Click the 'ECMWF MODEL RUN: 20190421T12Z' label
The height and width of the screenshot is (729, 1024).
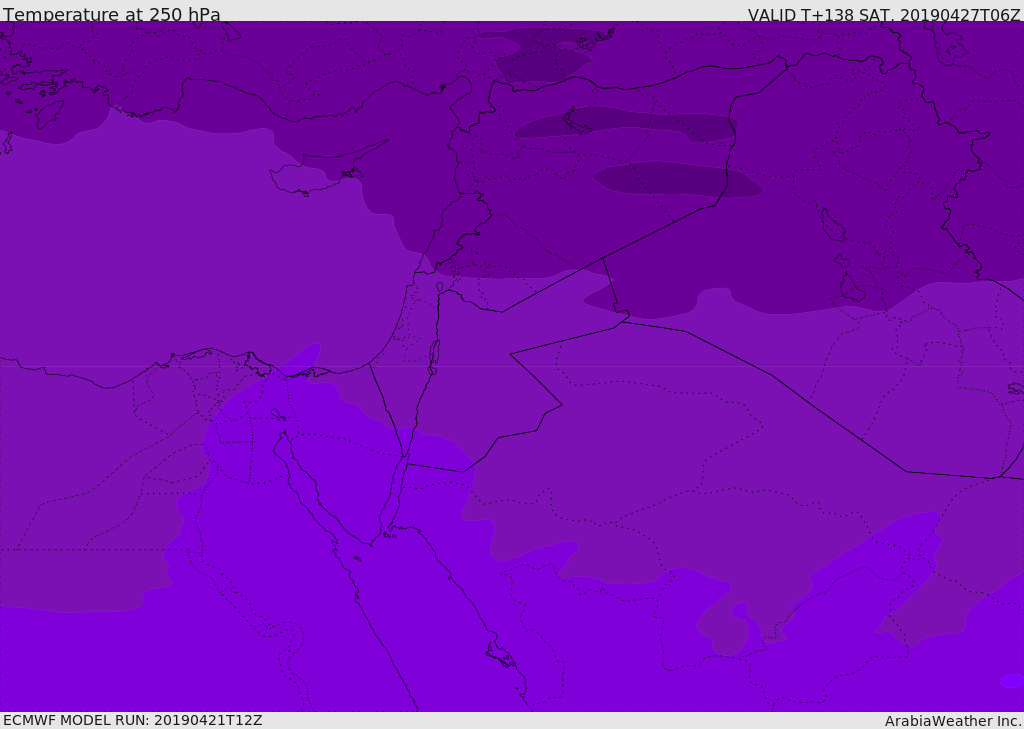tap(133, 720)
